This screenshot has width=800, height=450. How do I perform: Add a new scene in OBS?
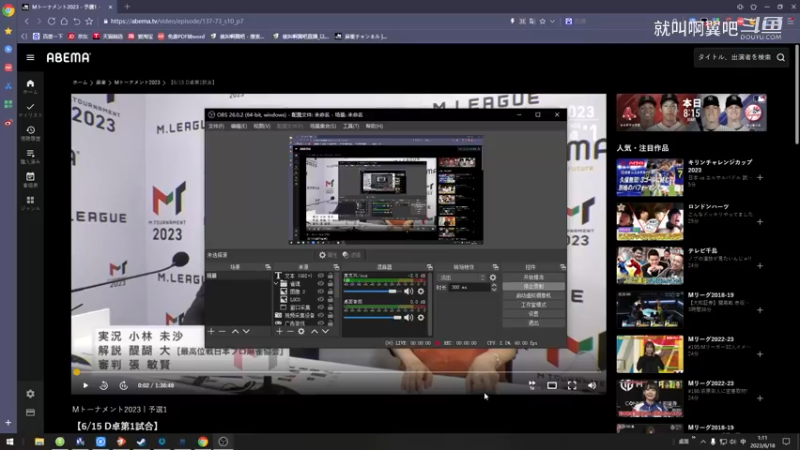click(211, 331)
